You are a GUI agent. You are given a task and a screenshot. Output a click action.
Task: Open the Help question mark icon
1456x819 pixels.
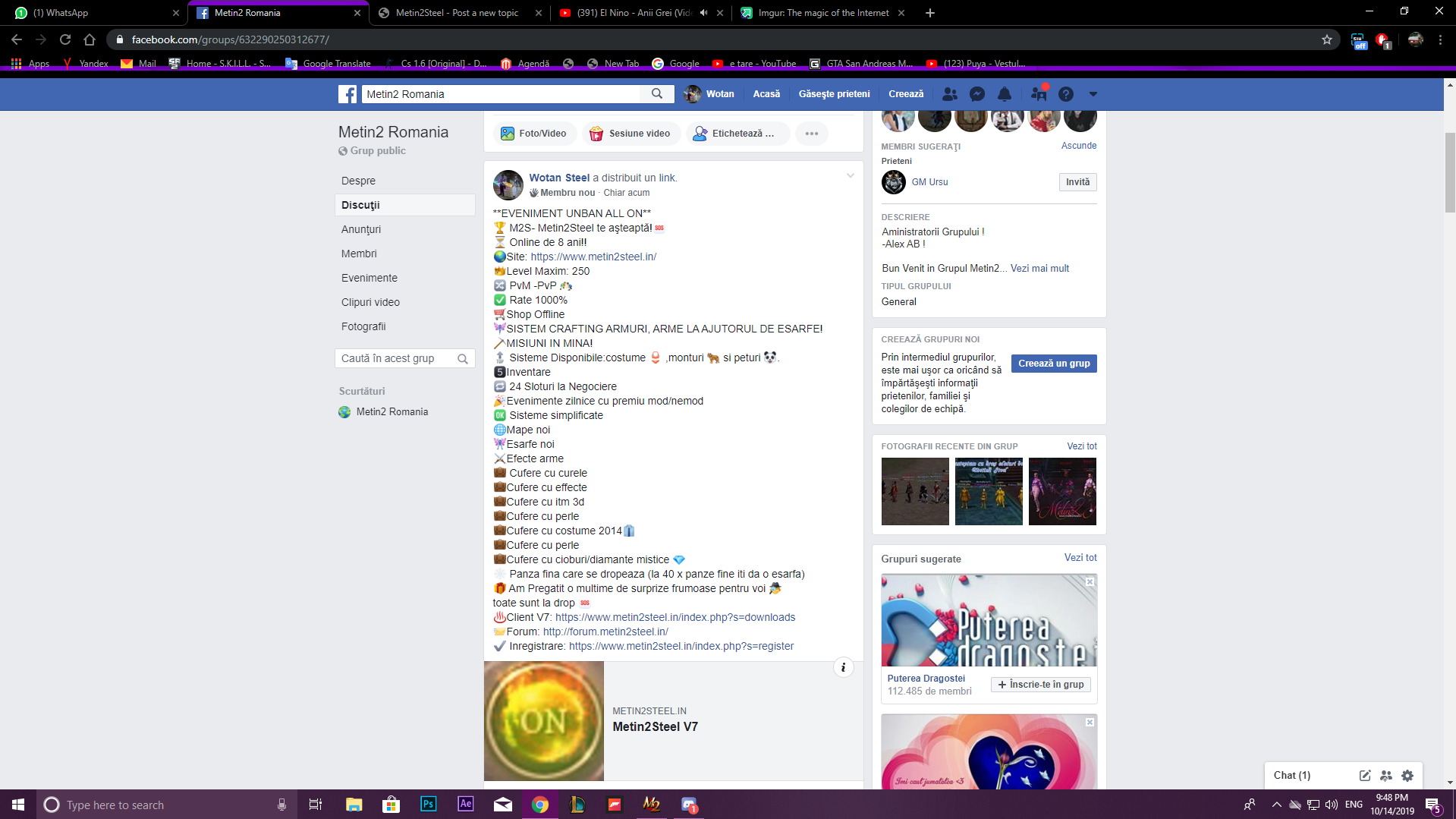click(x=1066, y=94)
